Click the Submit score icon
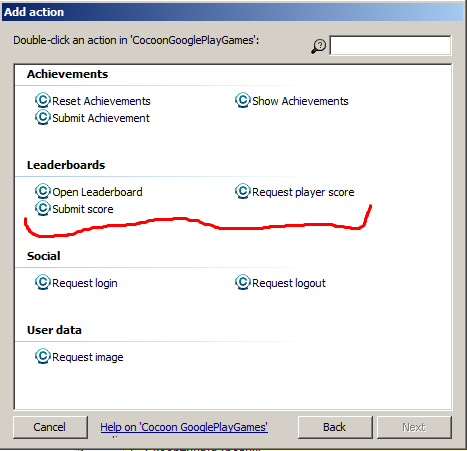The height and width of the screenshot is (451, 467). coord(43,208)
